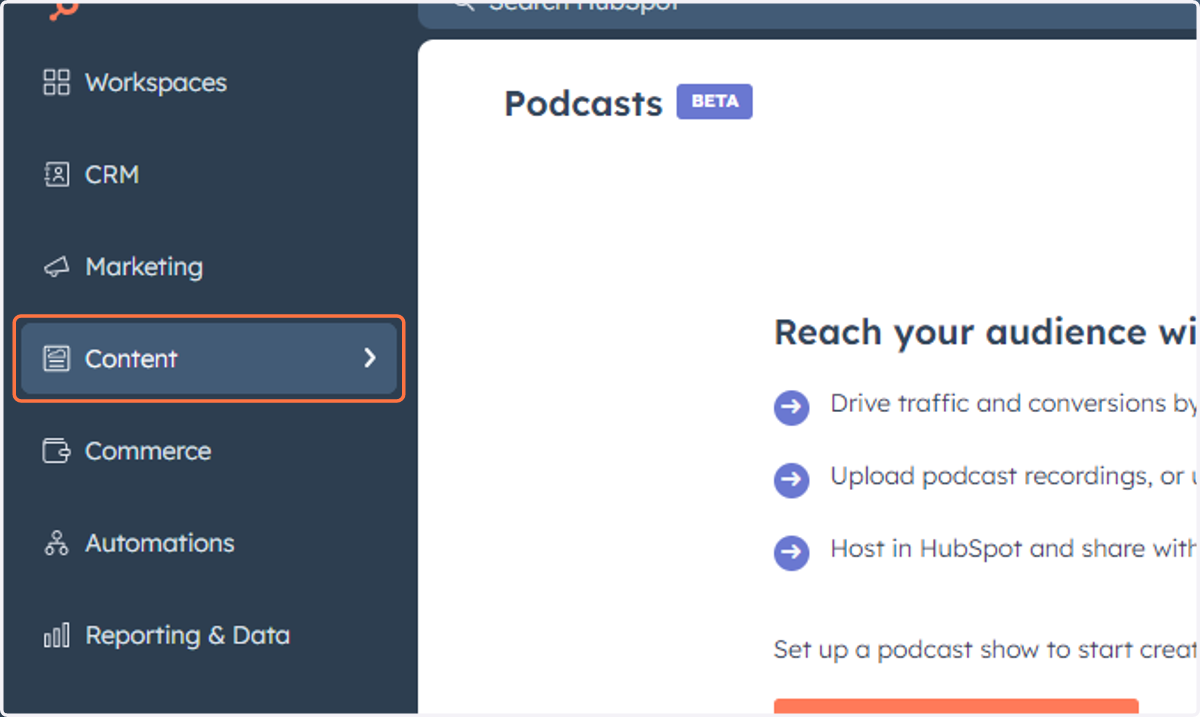Click the CRM contacts icon
Screen dimensions: 1200x717
click(x=57, y=175)
